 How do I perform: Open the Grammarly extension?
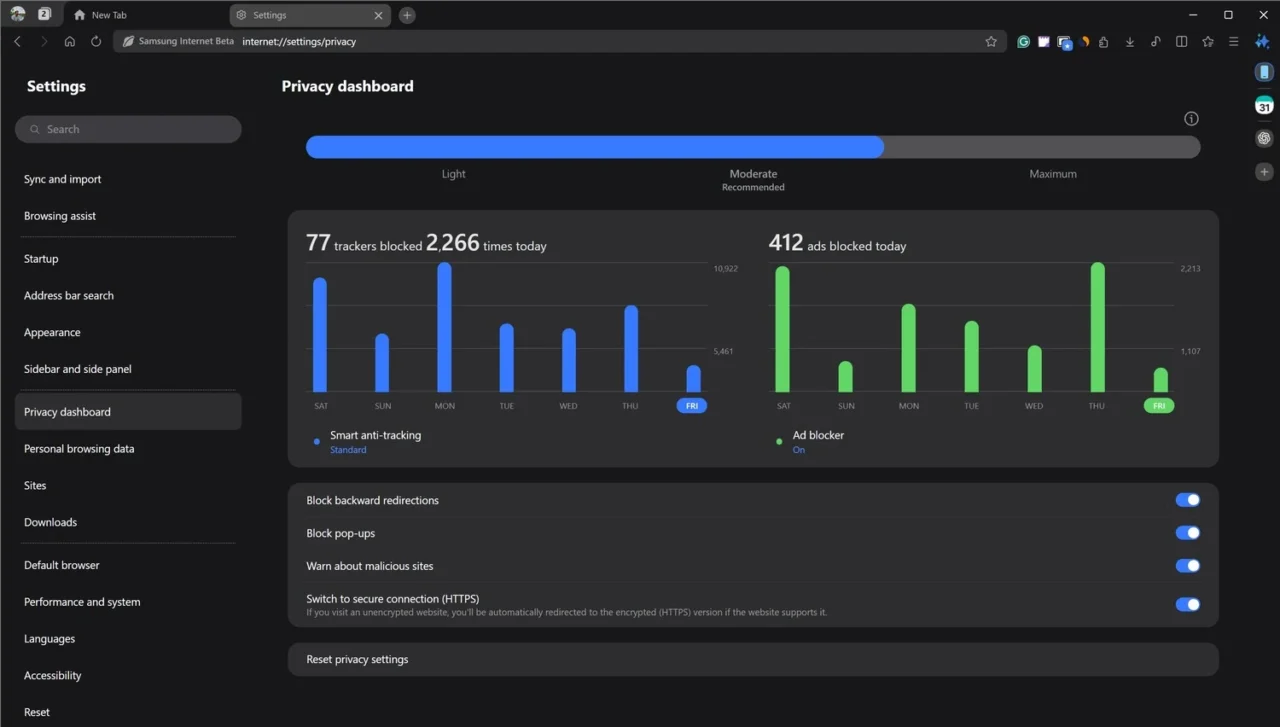1022,41
